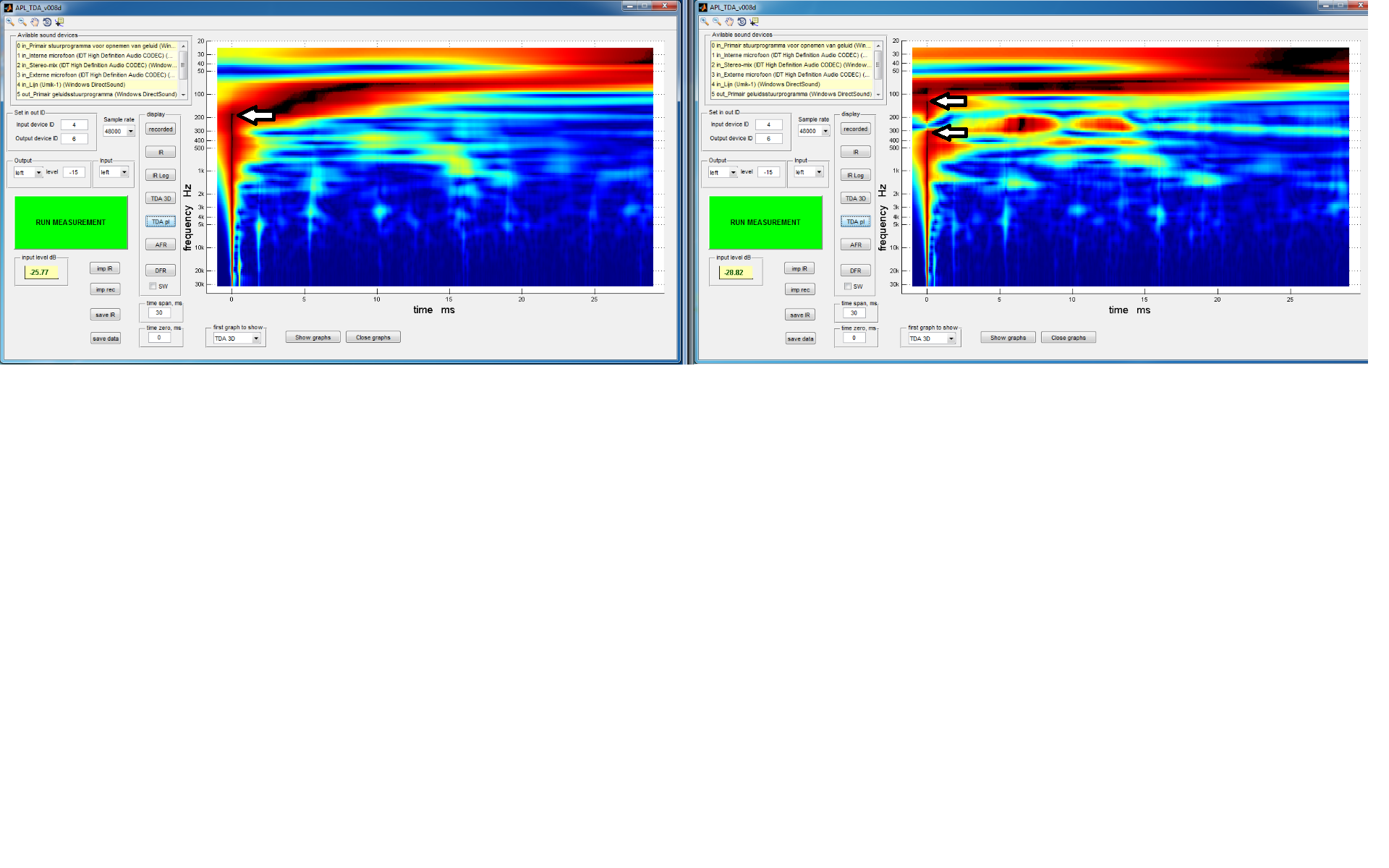Screen dimensions: 1389x868
Task: Select '2 in_Stereo-mix' device in left list
Action: (x=97, y=65)
